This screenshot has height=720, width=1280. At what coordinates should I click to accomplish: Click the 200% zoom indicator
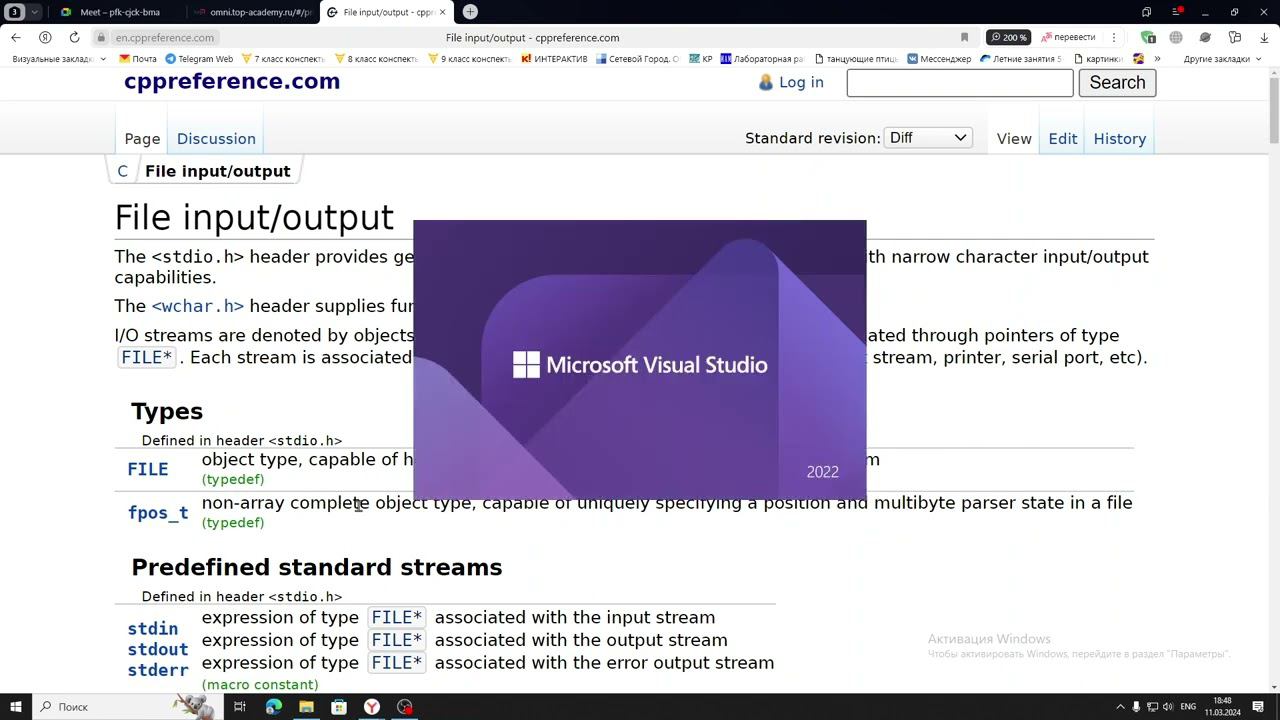(1008, 37)
